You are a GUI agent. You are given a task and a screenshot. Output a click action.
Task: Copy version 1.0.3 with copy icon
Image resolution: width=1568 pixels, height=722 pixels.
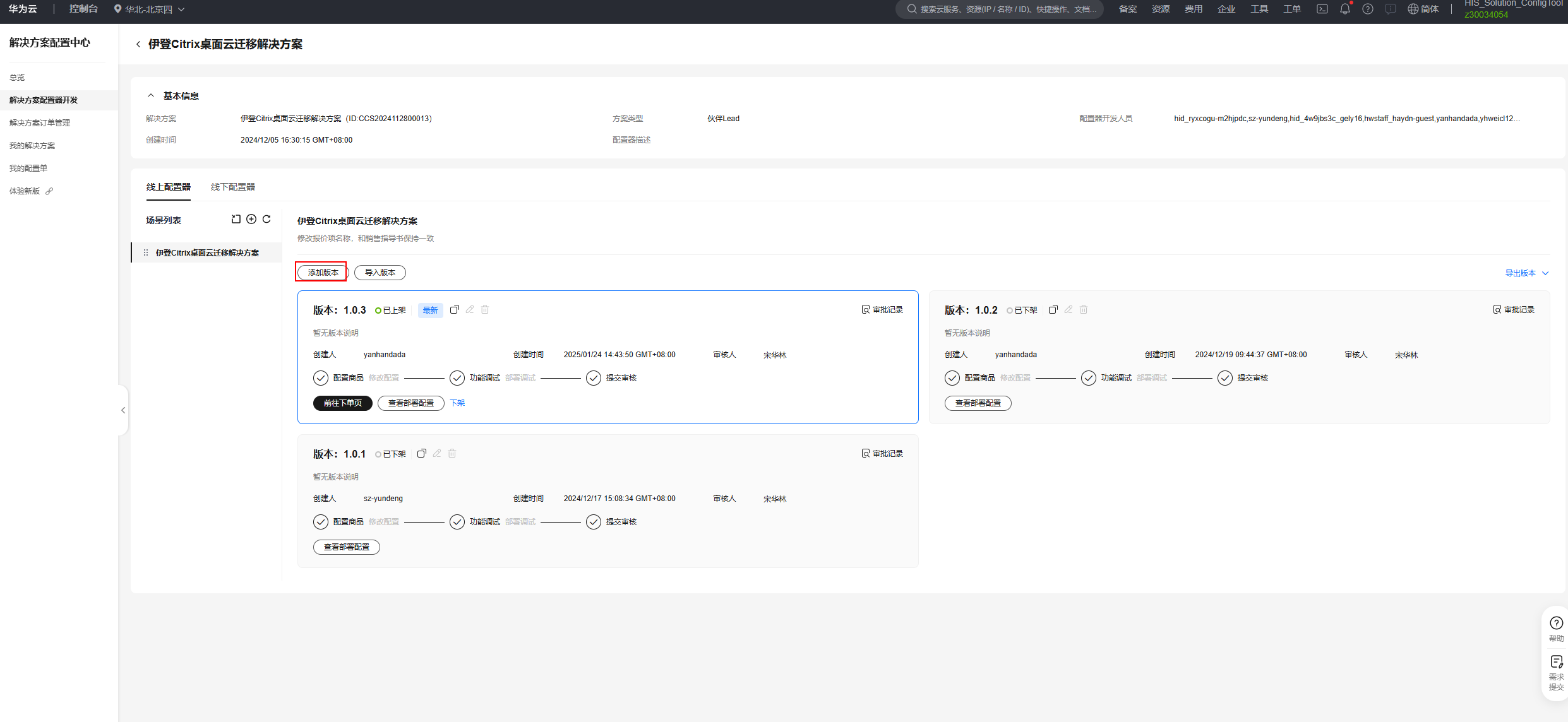coord(454,309)
